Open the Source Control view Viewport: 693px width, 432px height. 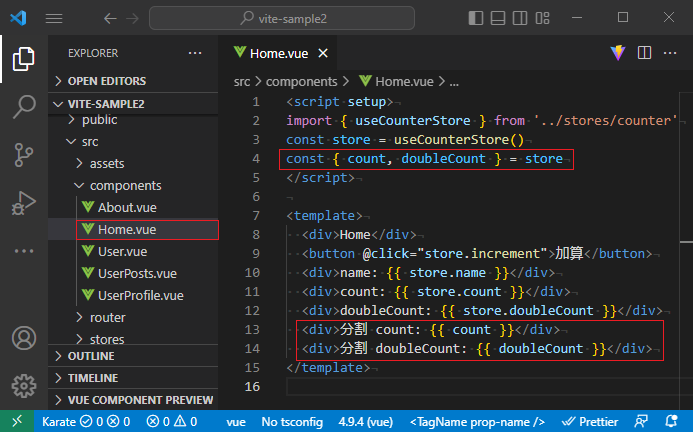(x=23, y=155)
